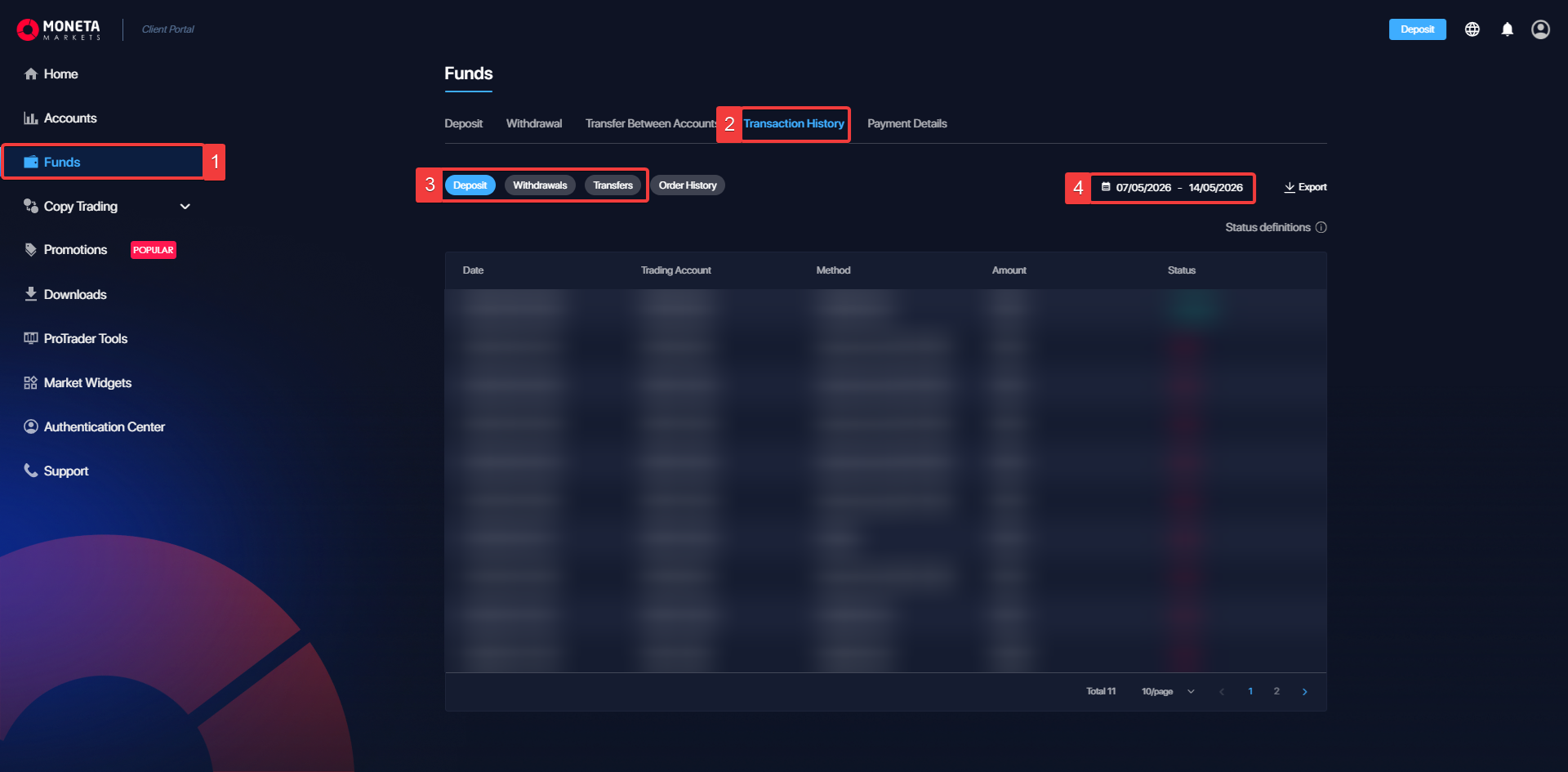Open Promotions in sidebar
Image resolution: width=1568 pixels, height=772 pixels.
click(75, 250)
